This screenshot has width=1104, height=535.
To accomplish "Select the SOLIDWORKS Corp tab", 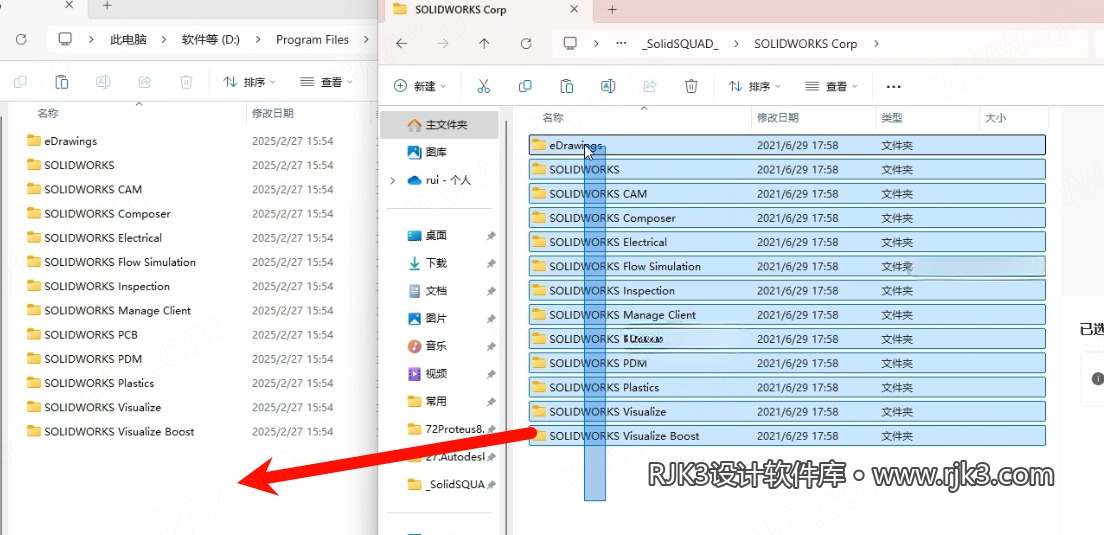I will (486, 10).
